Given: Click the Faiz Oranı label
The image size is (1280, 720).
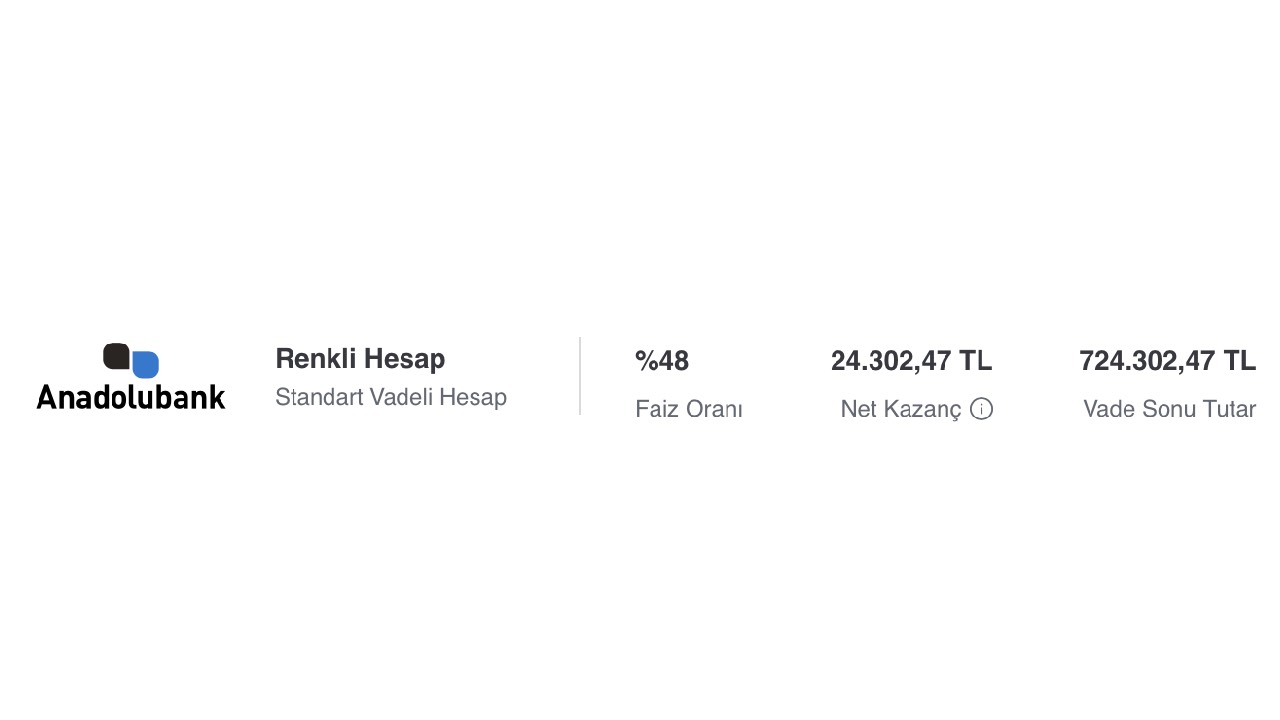Looking at the screenshot, I should 689,409.
